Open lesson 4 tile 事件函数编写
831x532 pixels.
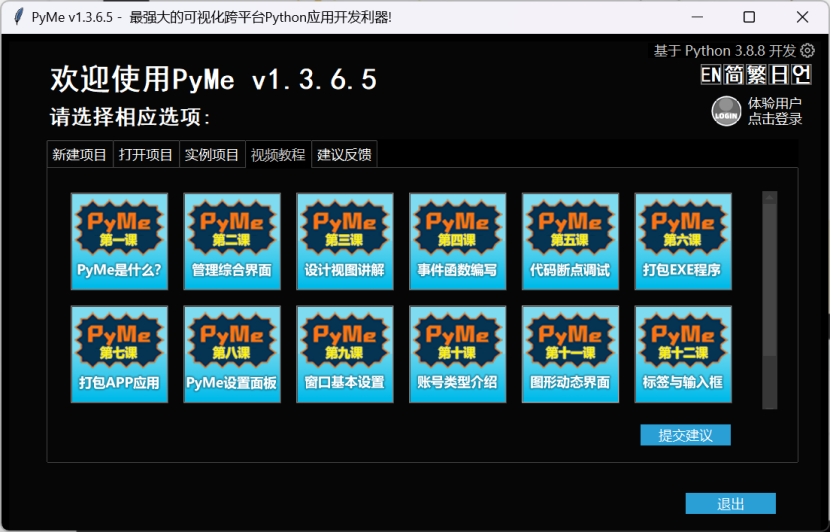[x=457, y=242]
